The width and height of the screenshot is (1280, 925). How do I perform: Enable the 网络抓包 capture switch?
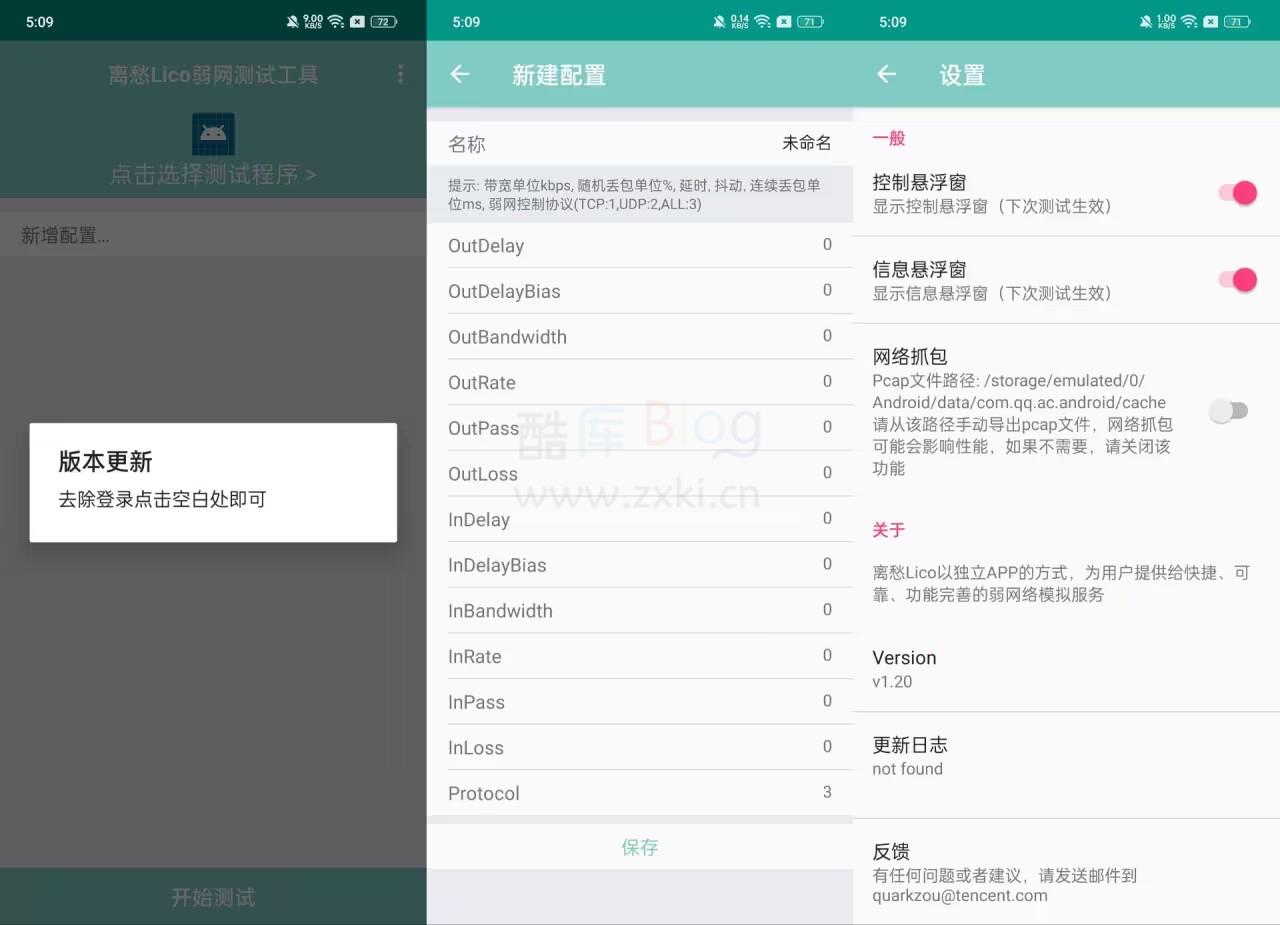(x=1229, y=410)
